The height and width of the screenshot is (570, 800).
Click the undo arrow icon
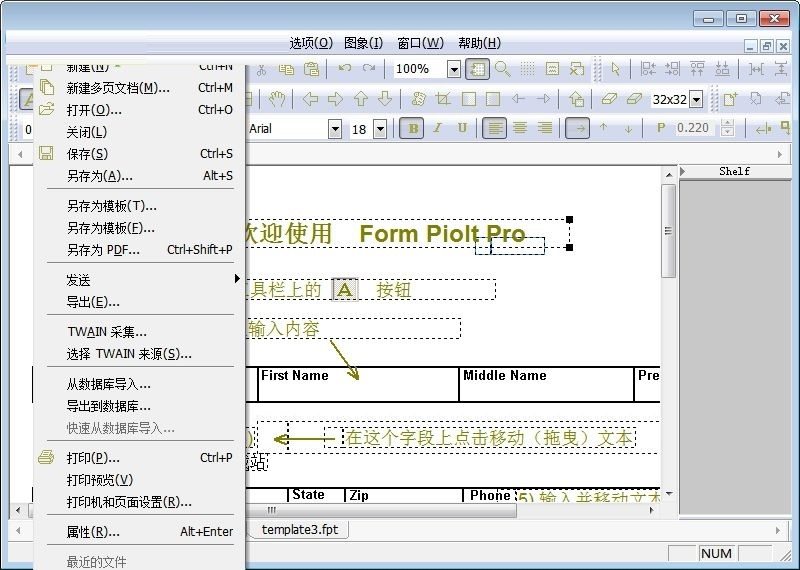[345, 69]
